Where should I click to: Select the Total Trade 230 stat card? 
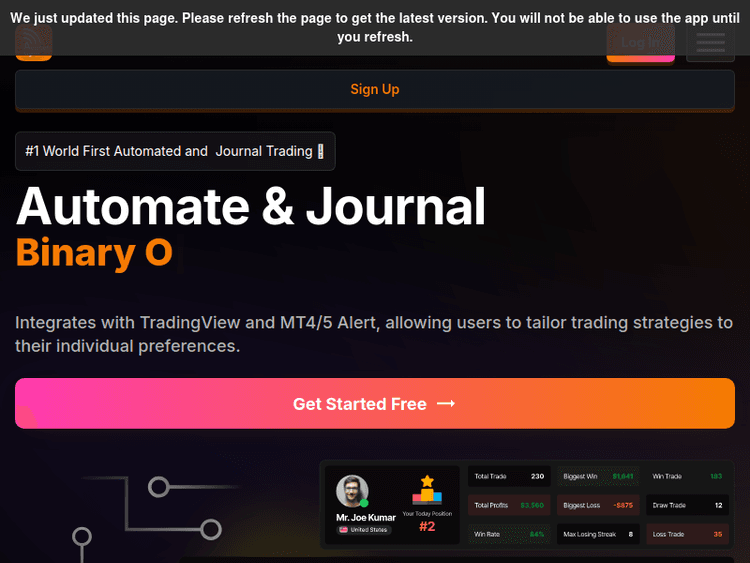tap(509, 476)
